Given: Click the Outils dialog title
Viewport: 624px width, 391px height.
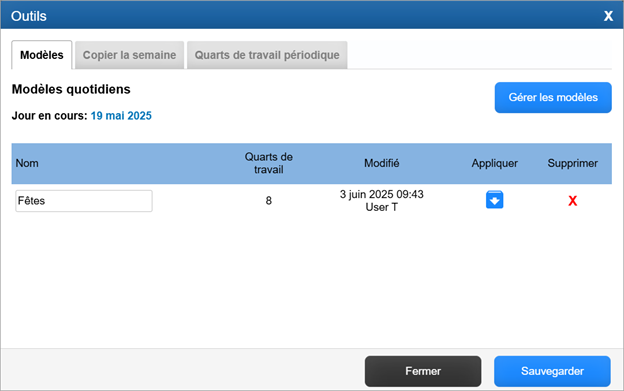Looking at the screenshot, I should tap(29, 16).
